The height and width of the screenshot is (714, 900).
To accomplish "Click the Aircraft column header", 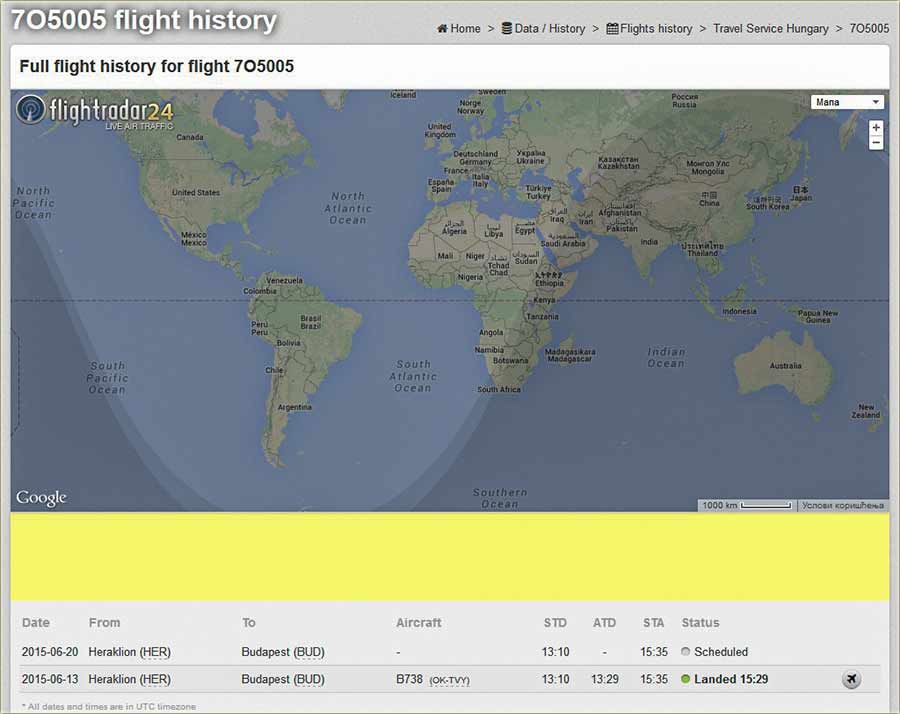I will (418, 623).
